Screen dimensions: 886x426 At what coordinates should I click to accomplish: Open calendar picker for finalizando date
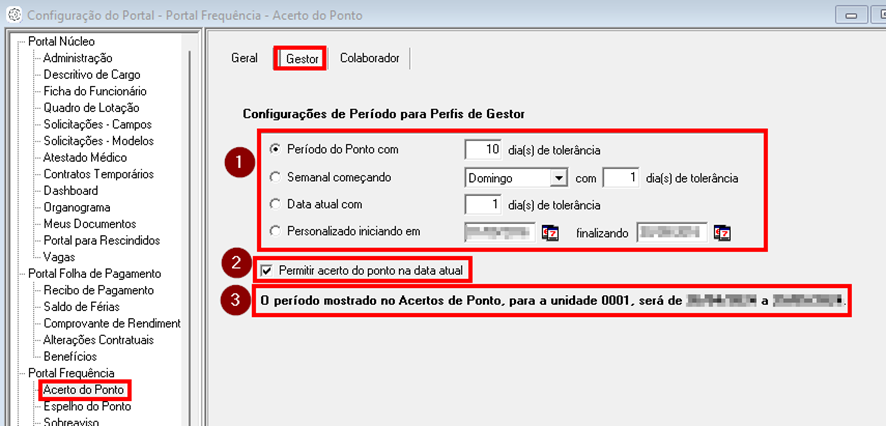coord(723,233)
